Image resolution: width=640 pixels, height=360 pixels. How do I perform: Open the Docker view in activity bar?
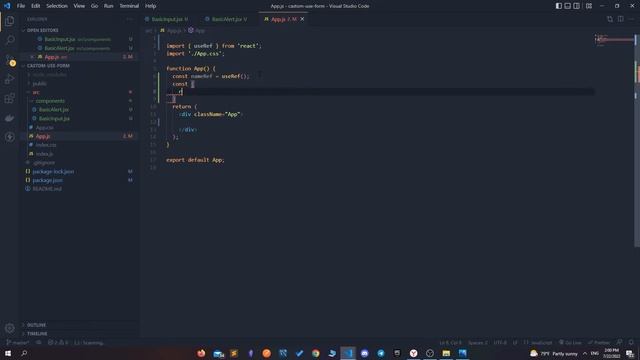pos(10,118)
